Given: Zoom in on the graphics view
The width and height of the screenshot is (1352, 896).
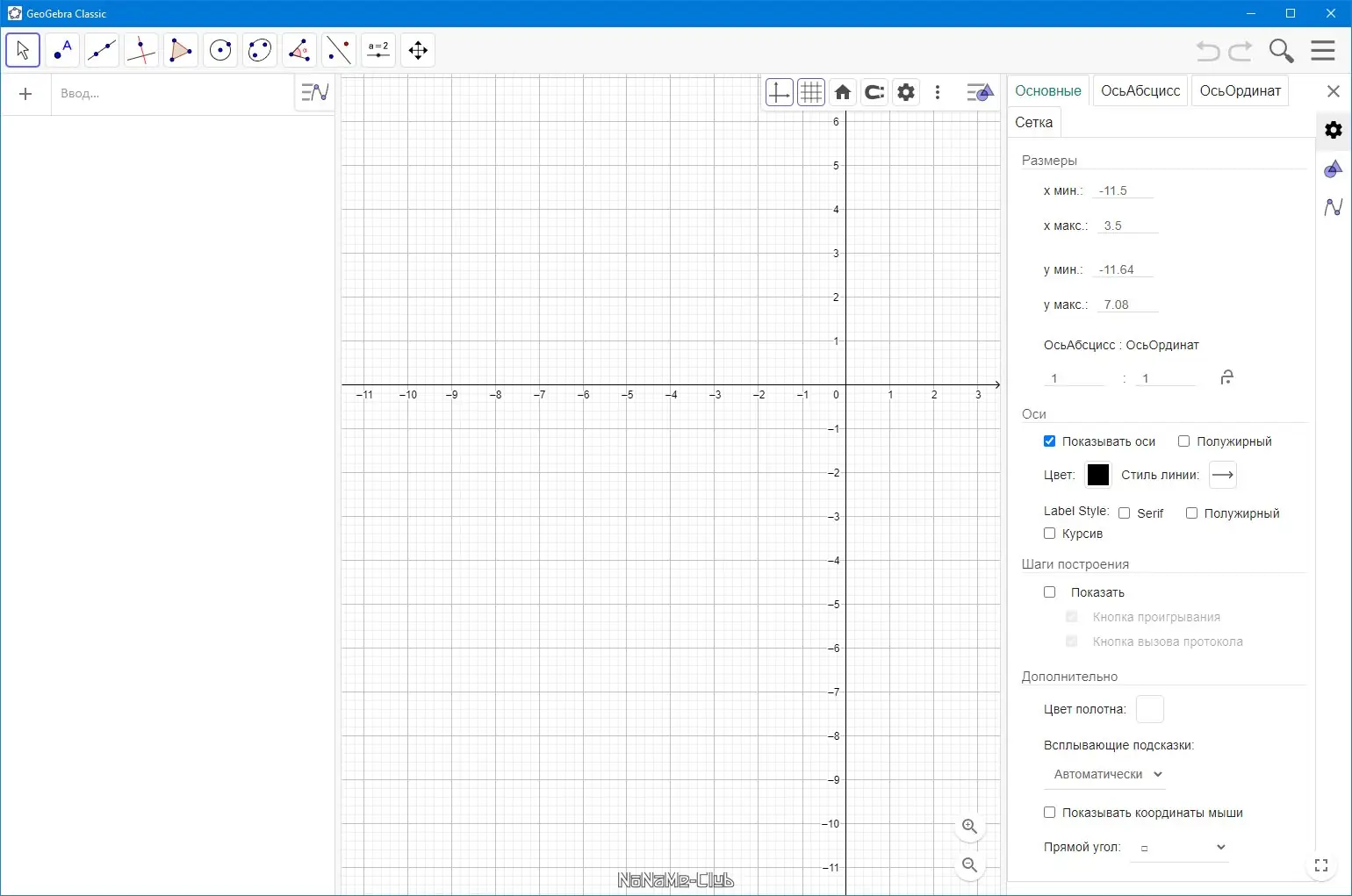Looking at the screenshot, I should [970, 827].
